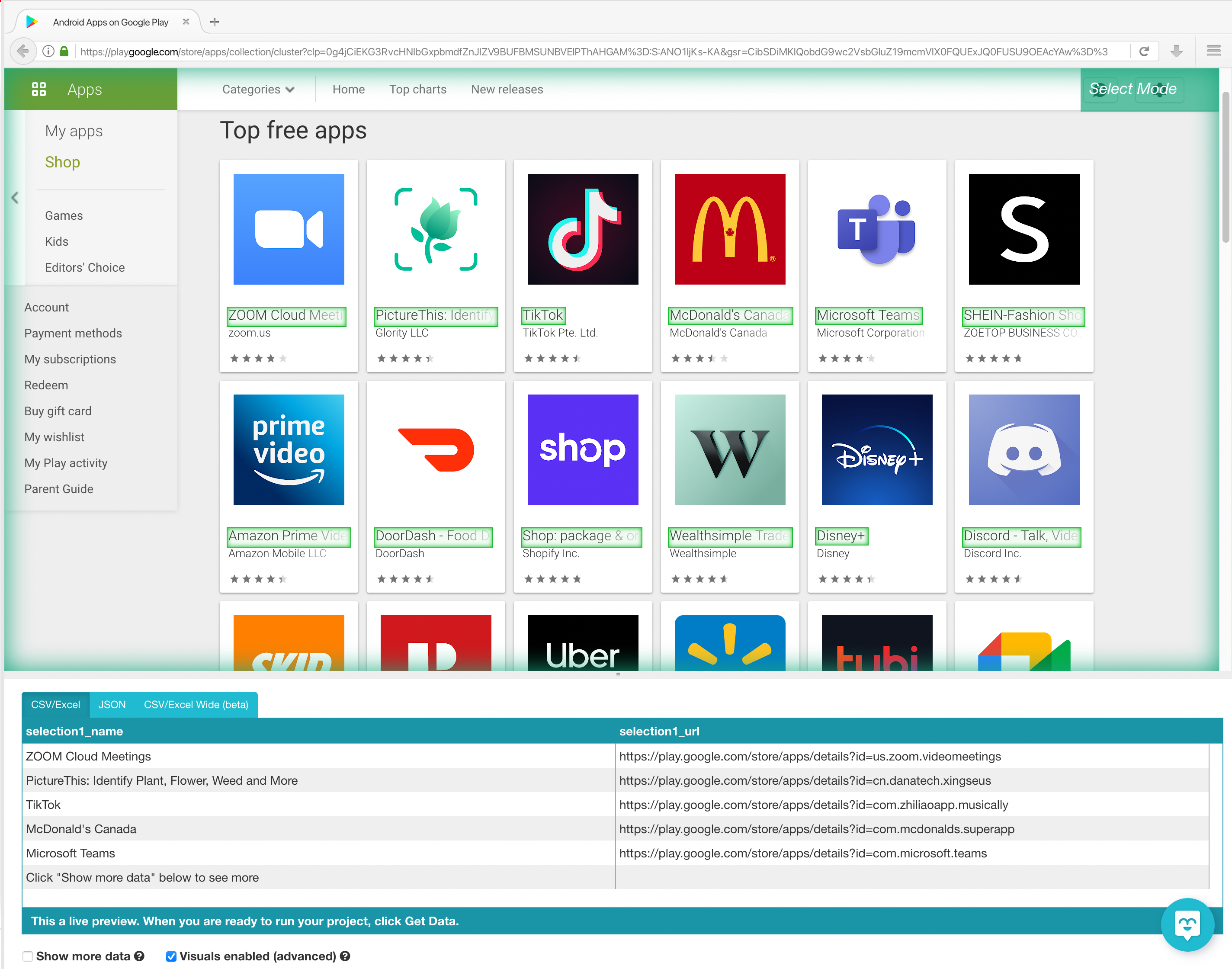
Task: Close the Android Apps on Google Play tab
Action: pyautogui.click(x=186, y=22)
